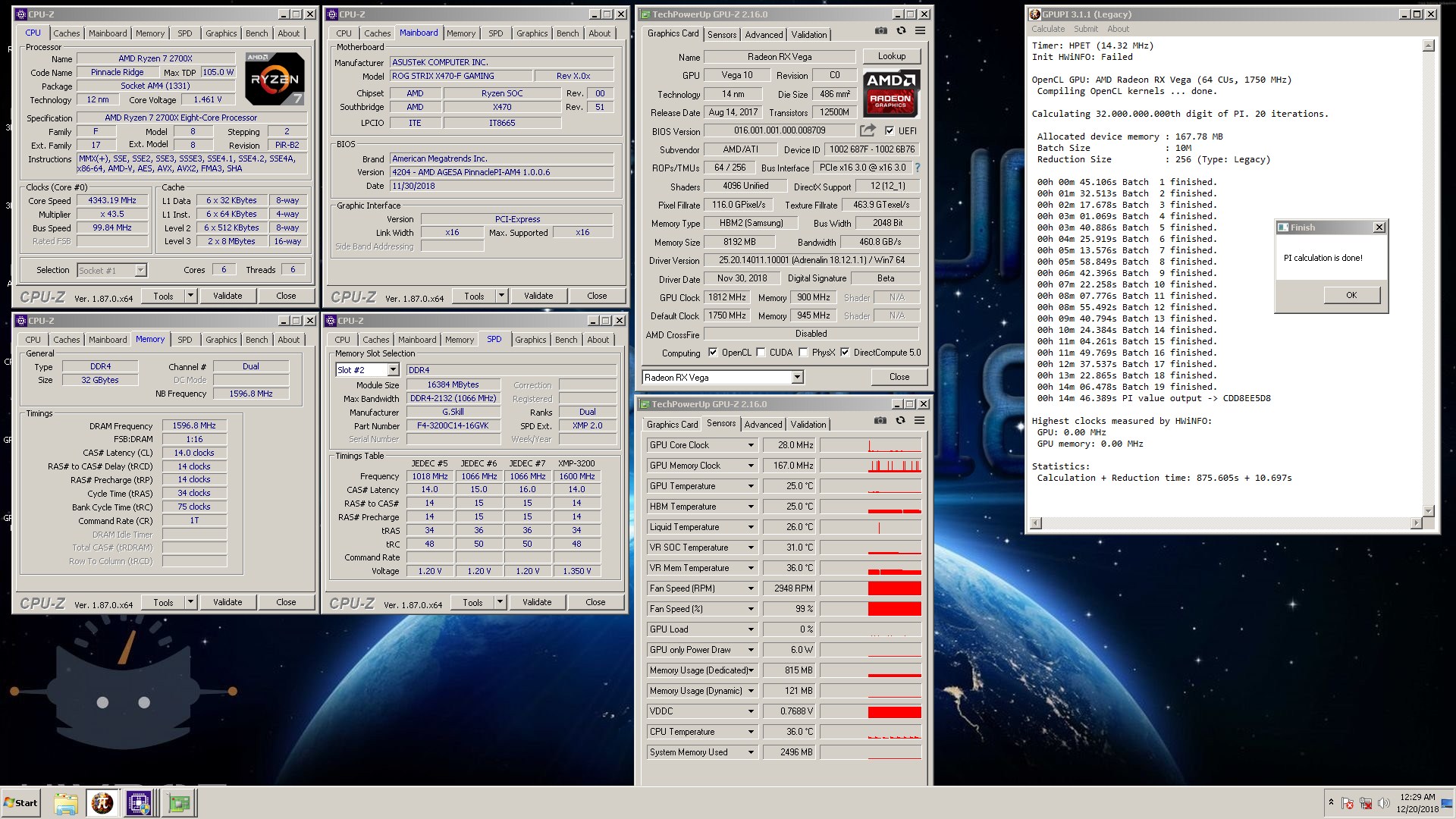The height and width of the screenshot is (819, 1456).
Task: Open the Submit menu in GPUPI
Action: (x=1085, y=29)
